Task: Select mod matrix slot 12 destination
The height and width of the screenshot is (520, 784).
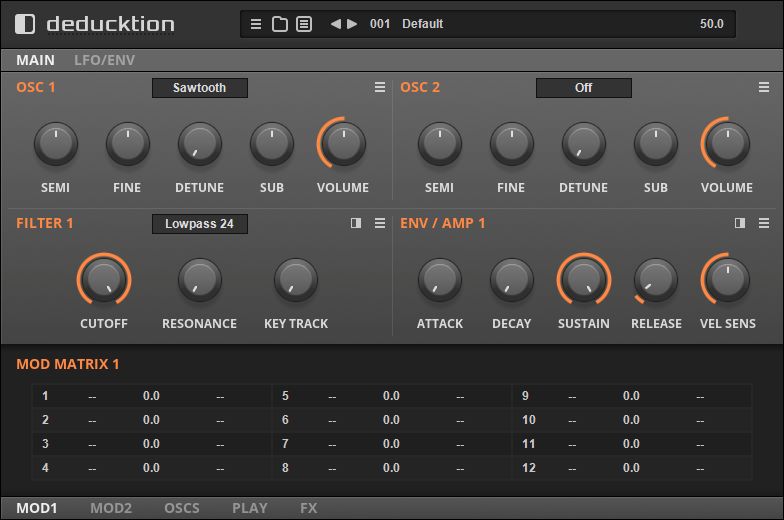Action: (x=700, y=468)
